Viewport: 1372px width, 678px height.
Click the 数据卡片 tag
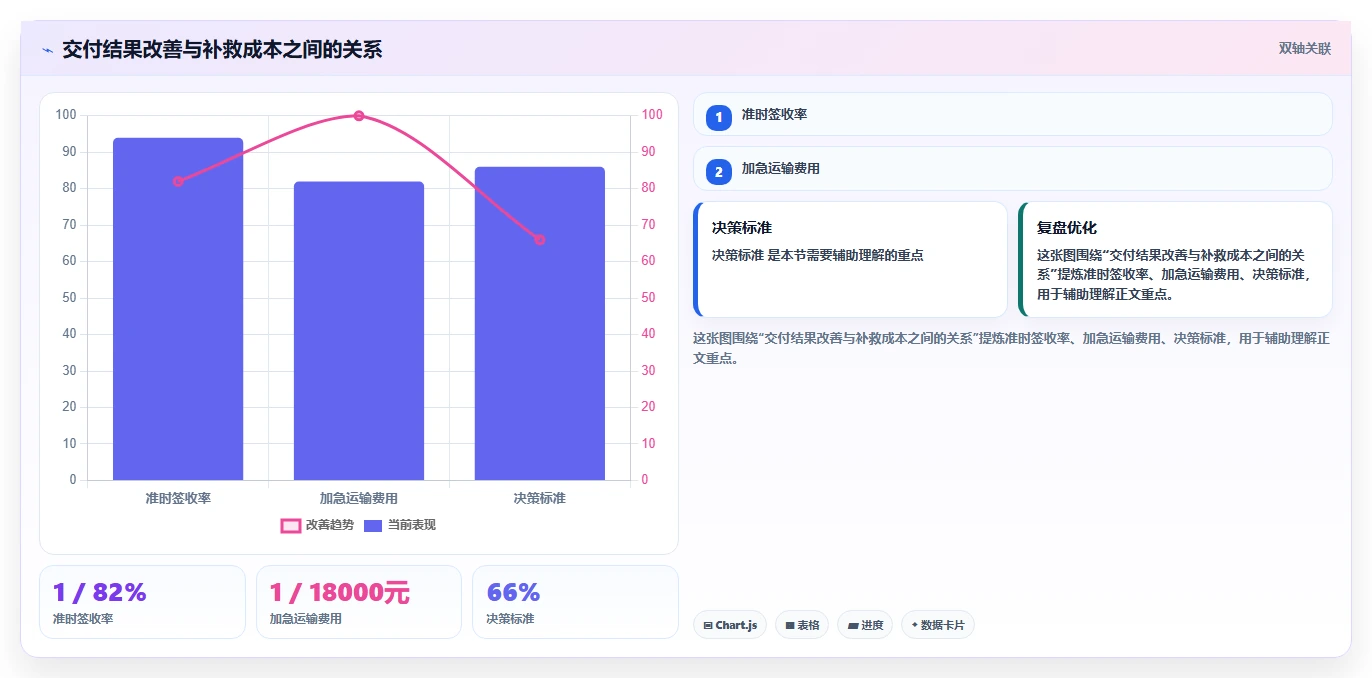click(x=938, y=625)
